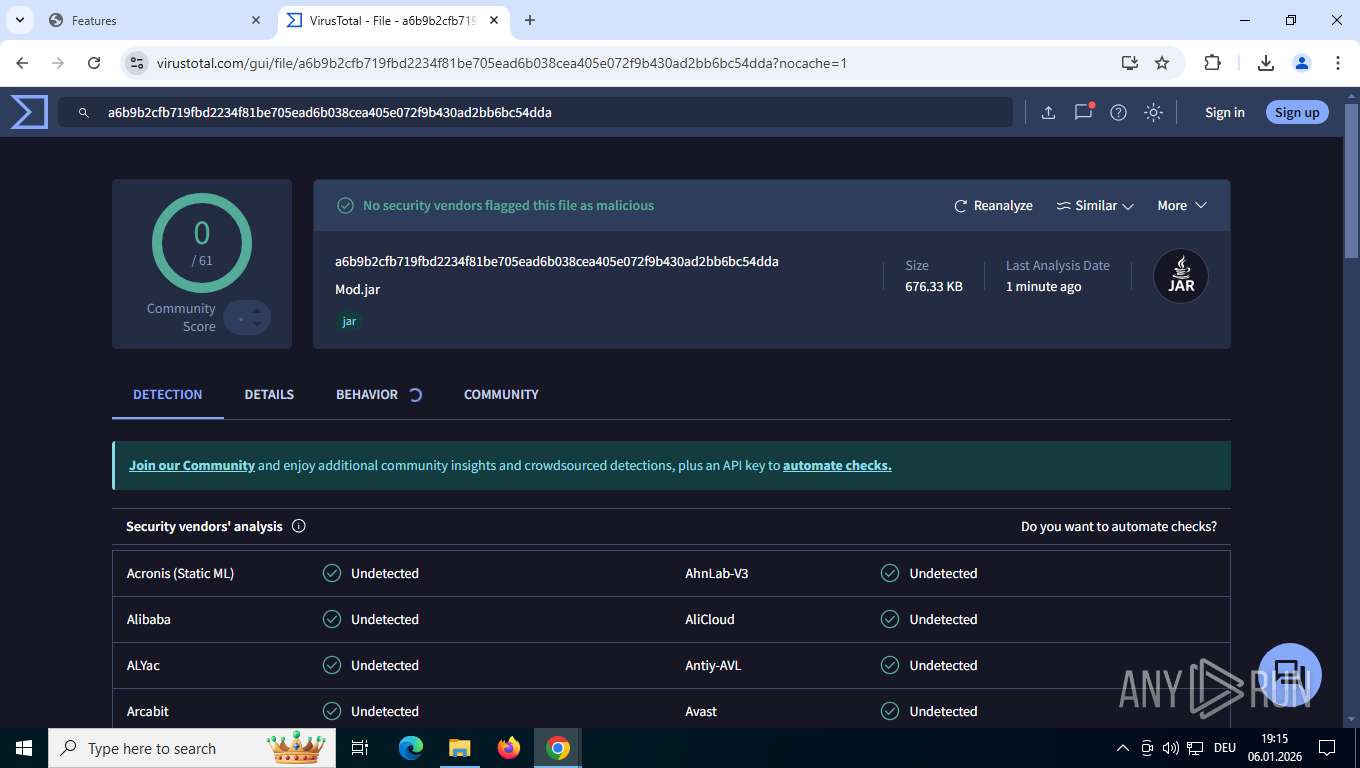Click the Reanalyze button
1360x768 pixels.
click(x=993, y=205)
